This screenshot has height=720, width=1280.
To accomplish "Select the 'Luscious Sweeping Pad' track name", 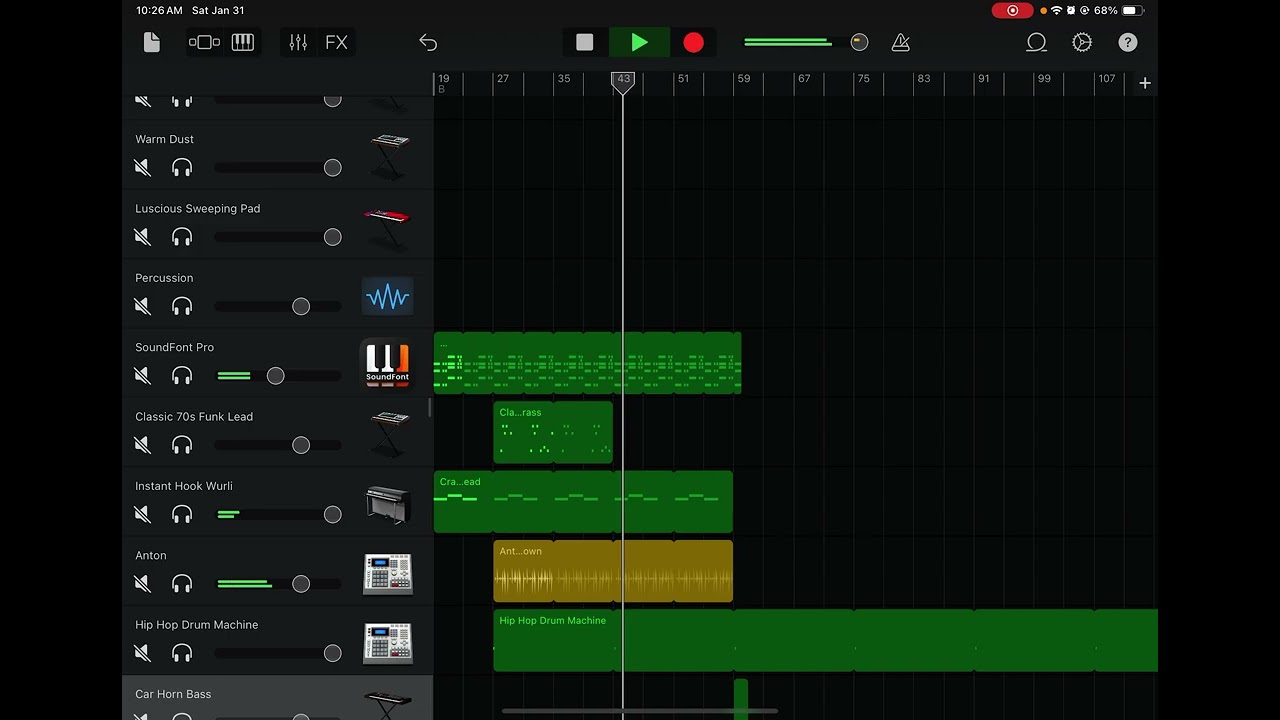I will tap(197, 209).
